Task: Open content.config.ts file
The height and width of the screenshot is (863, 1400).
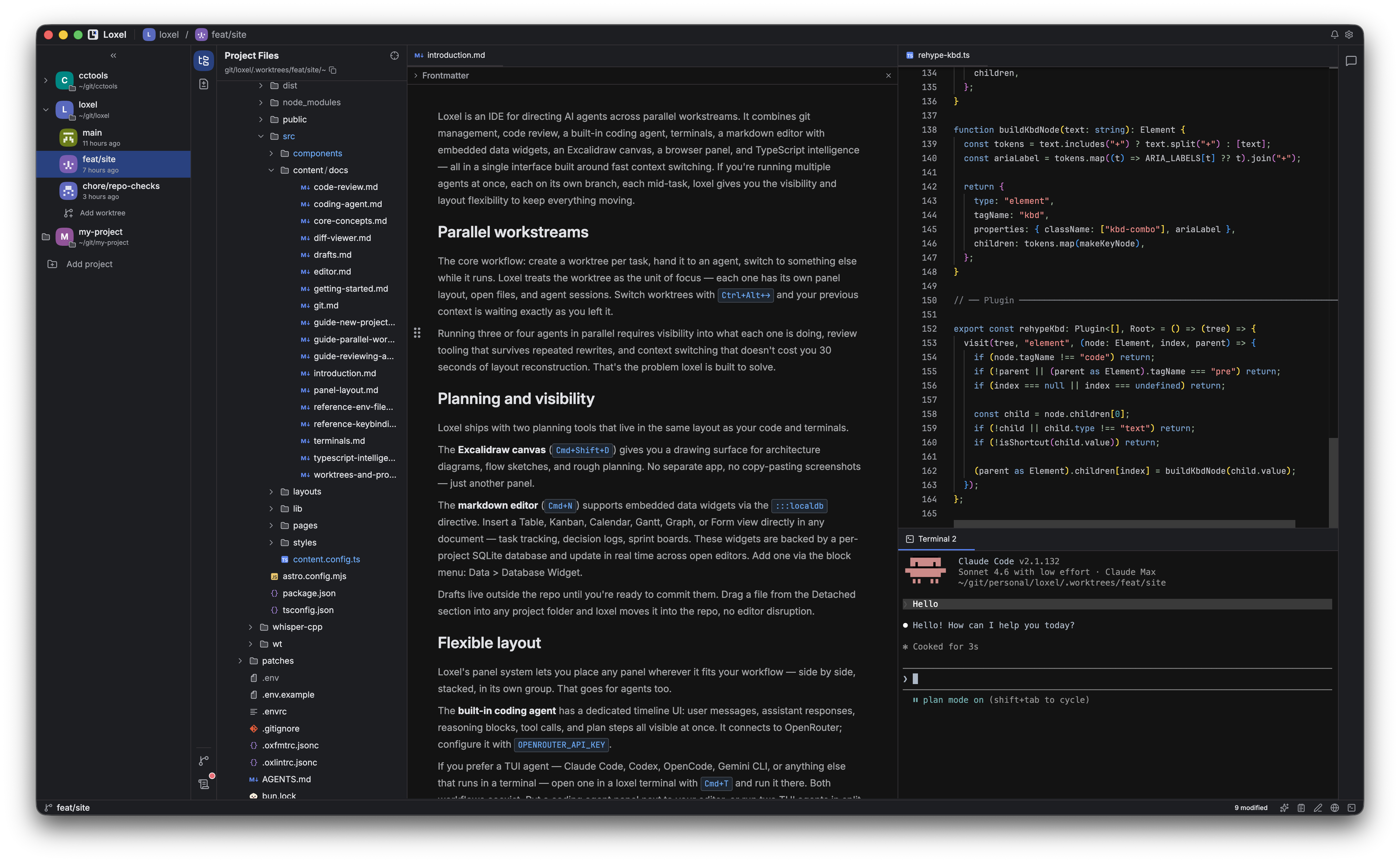Action: (x=326, y=559)
